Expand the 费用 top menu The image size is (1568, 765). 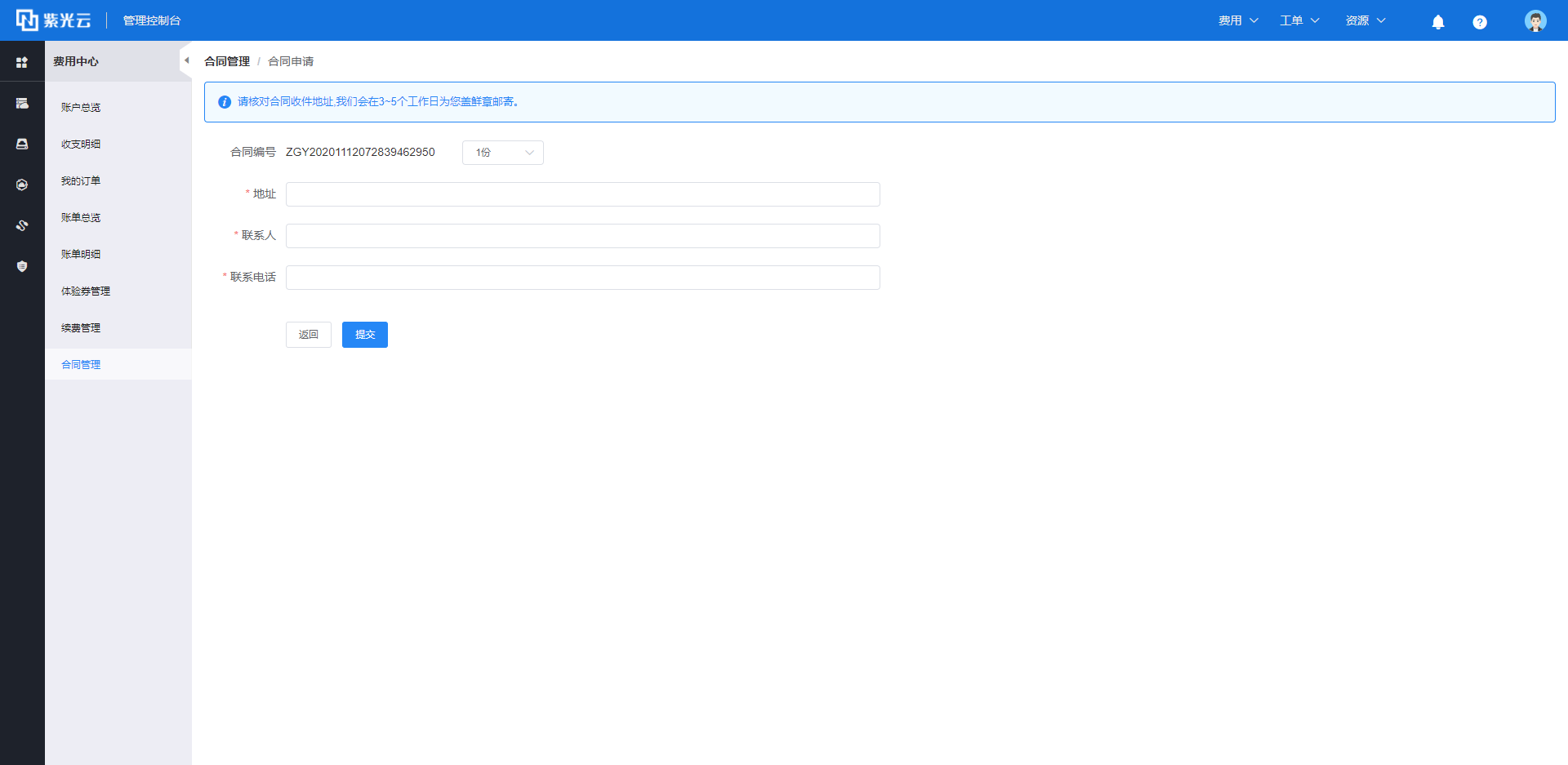click(x=1238, y=20)
